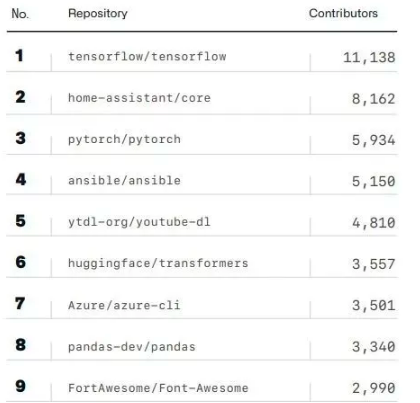
Task: Open the home-assistant/core repository
Action: coord(139,98)
